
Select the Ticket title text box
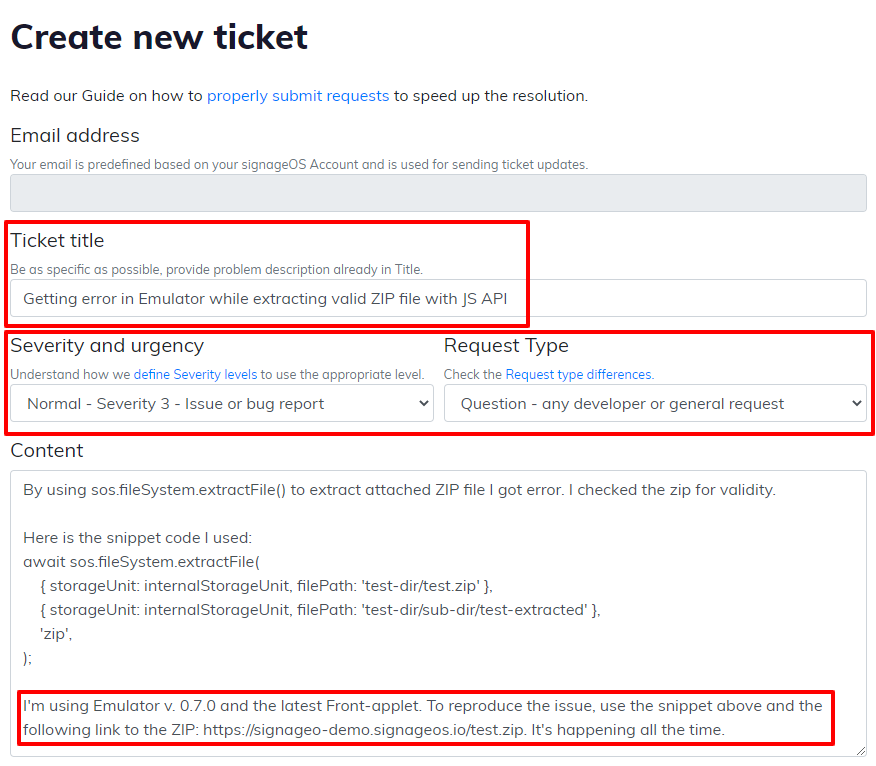pos(438,298)
